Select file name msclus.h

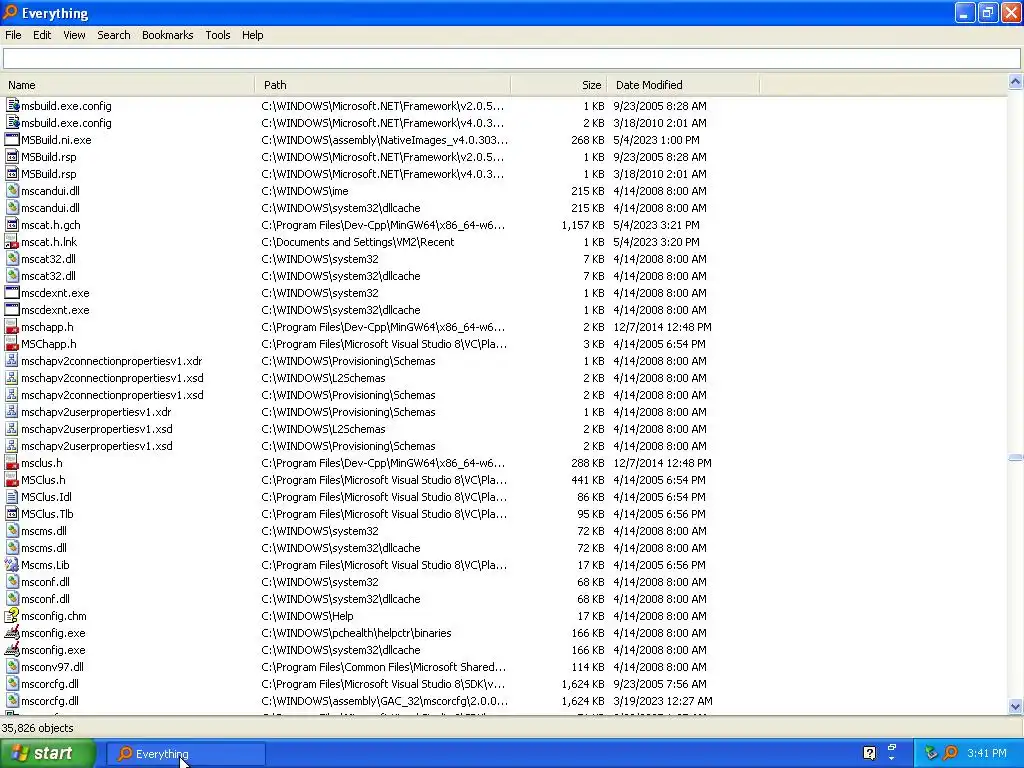[42, 462]
